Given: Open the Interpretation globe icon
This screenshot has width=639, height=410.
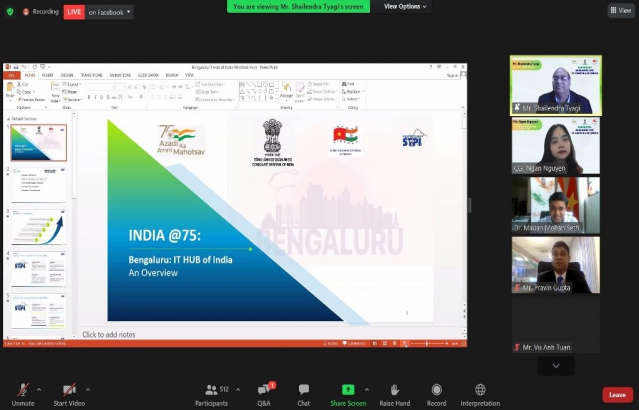Looking at the screenshot, I should (480, 390).
